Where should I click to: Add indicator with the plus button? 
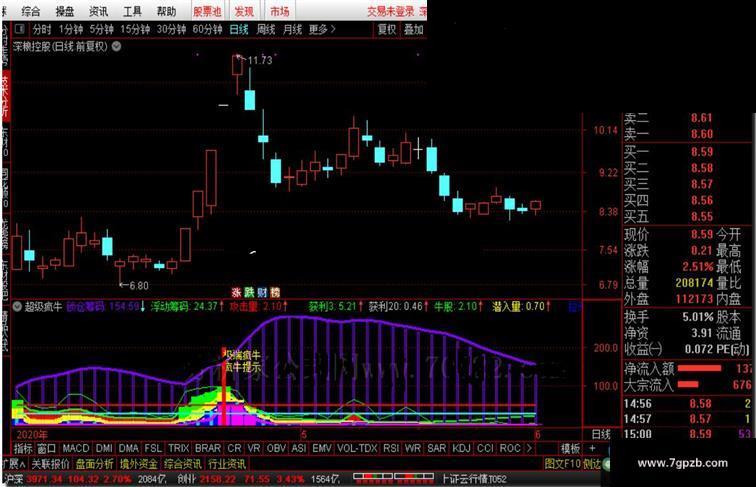tap(592, 448)
